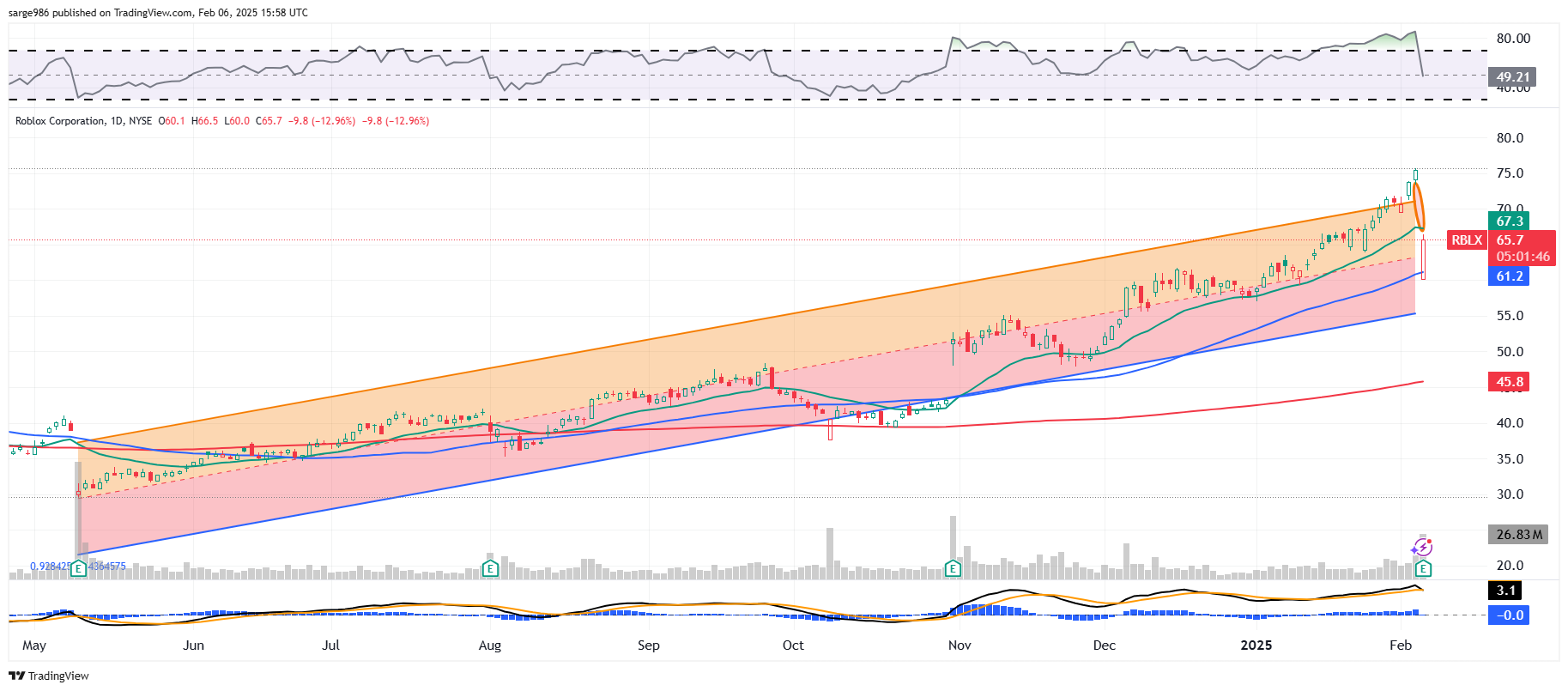The height and width of the screenshot is (691, 1568).
Task: Click the purple lightning bolt news icon
Action: coord(1422,548)
